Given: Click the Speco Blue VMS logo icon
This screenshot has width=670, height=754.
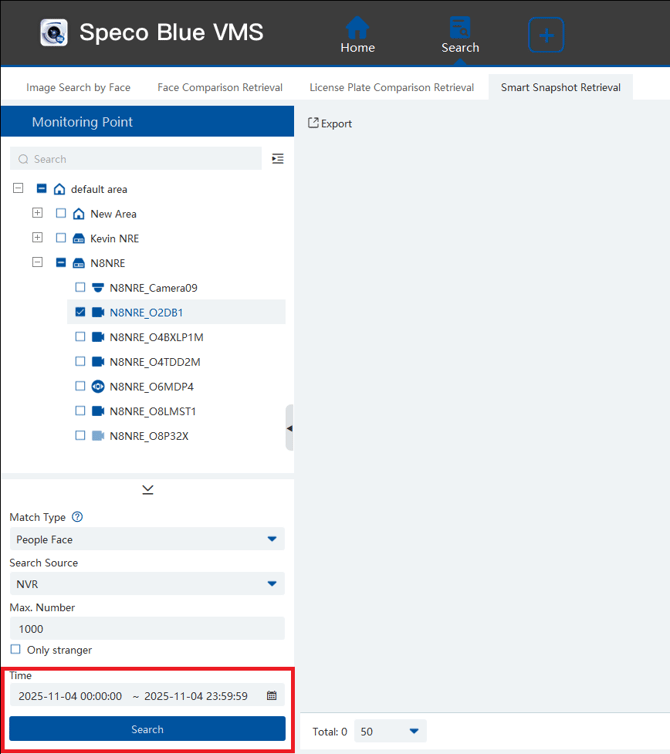Looking at the screenshot, I should coord(54,33).
